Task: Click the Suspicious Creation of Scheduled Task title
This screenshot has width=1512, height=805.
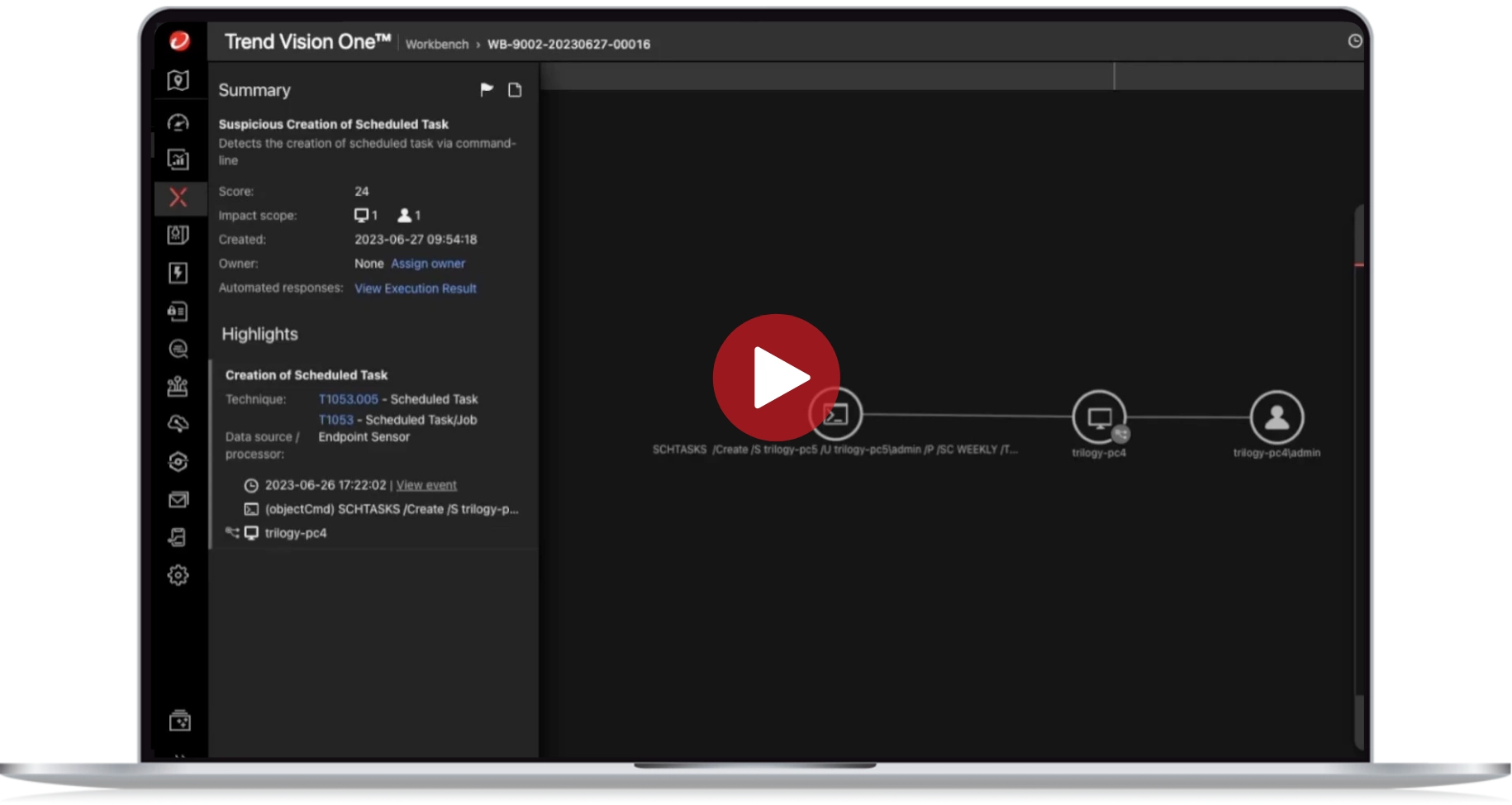Action: 333,124
